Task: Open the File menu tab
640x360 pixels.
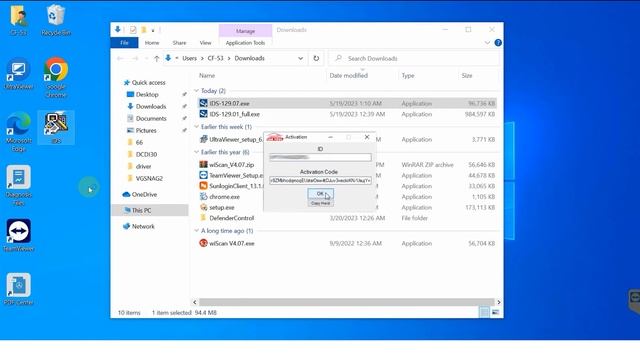Action: point(124,42)
